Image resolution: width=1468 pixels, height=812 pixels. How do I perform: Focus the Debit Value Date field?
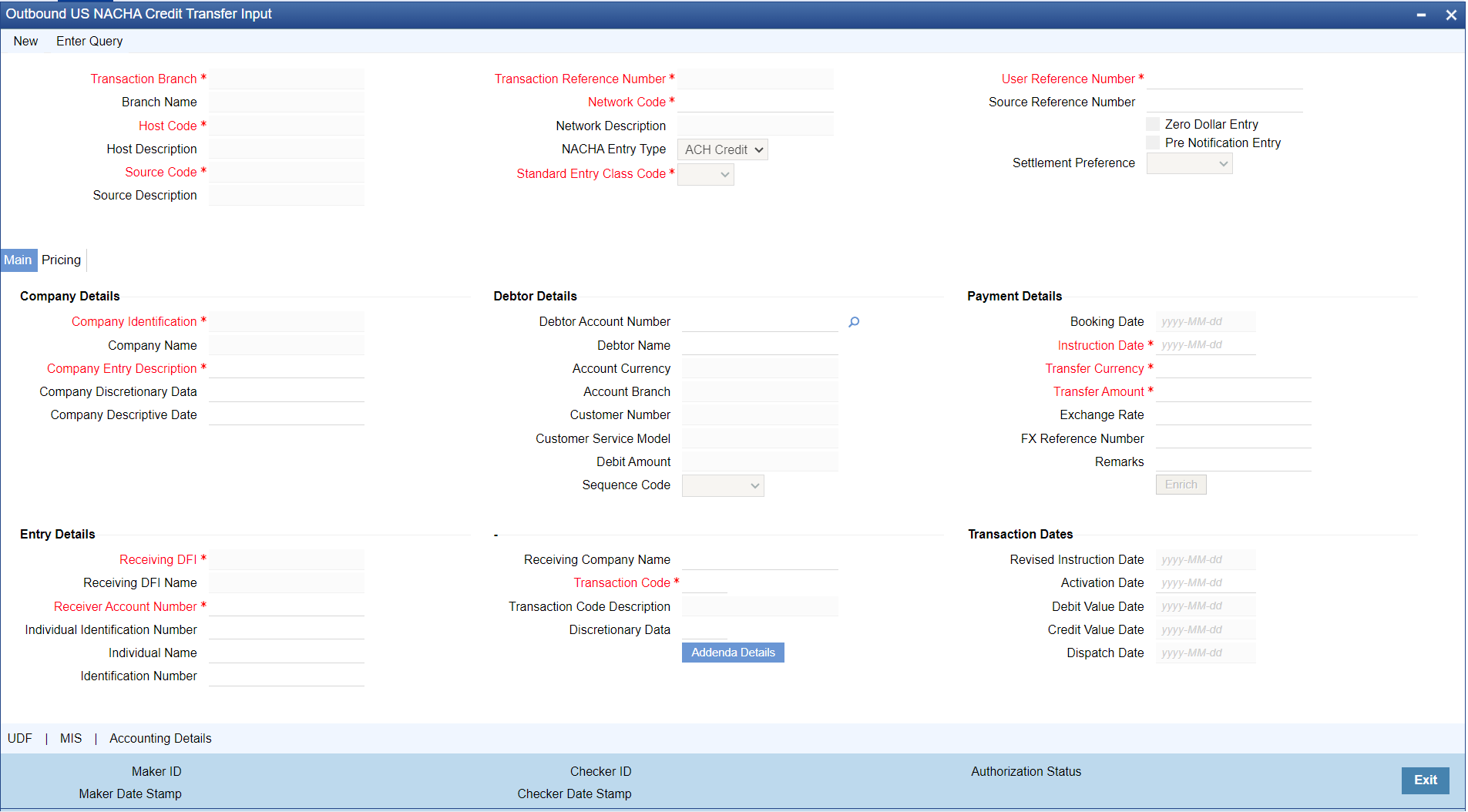click(x=1206, y=606)
